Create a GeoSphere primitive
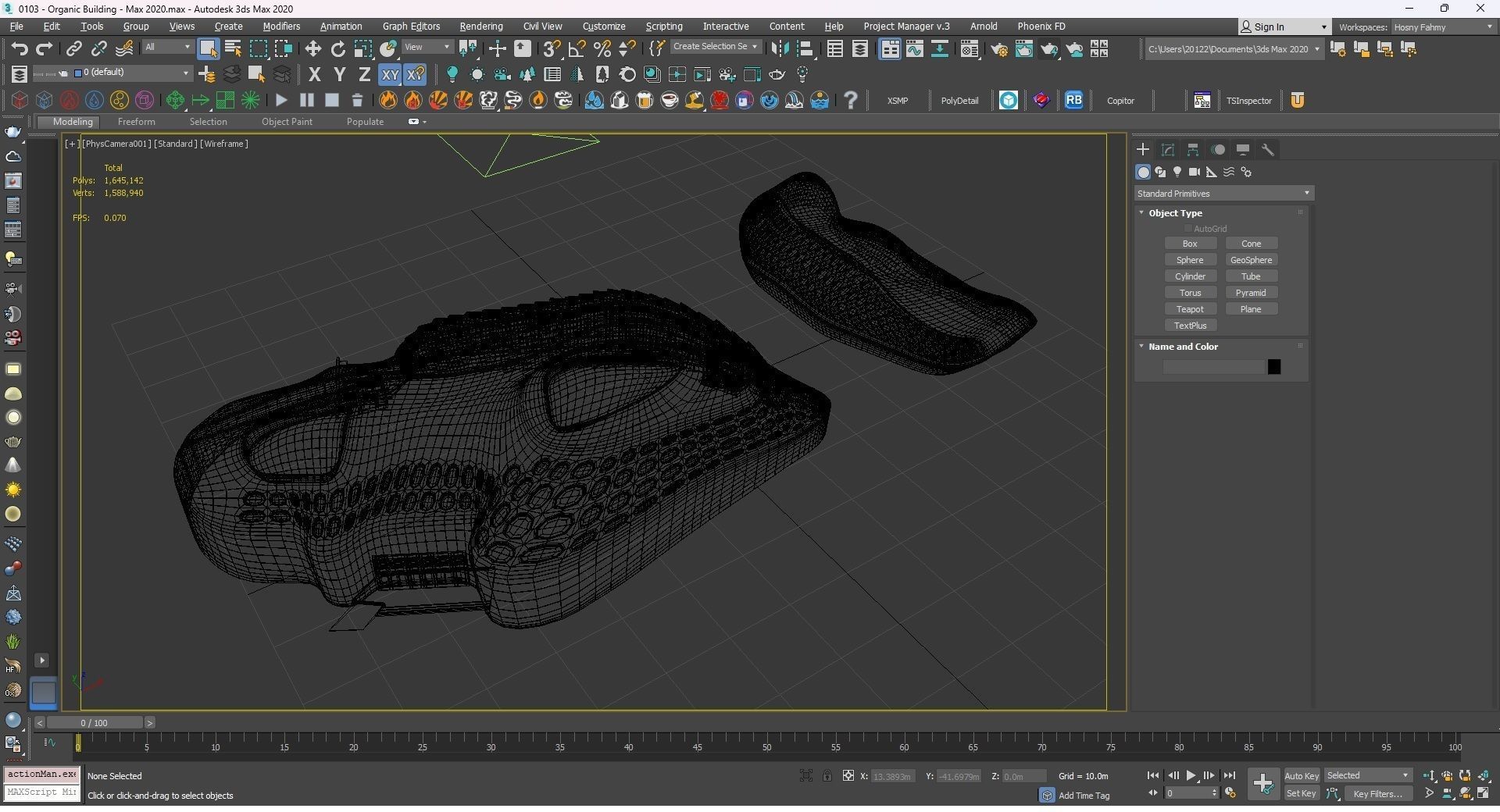Image resolution: width=1500 pixels, height=812 pixels. 1251,260
